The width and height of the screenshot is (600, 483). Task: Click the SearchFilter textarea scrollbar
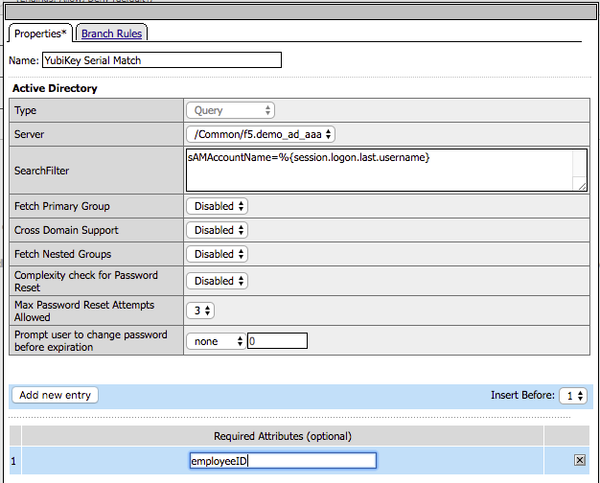(580, 164)
